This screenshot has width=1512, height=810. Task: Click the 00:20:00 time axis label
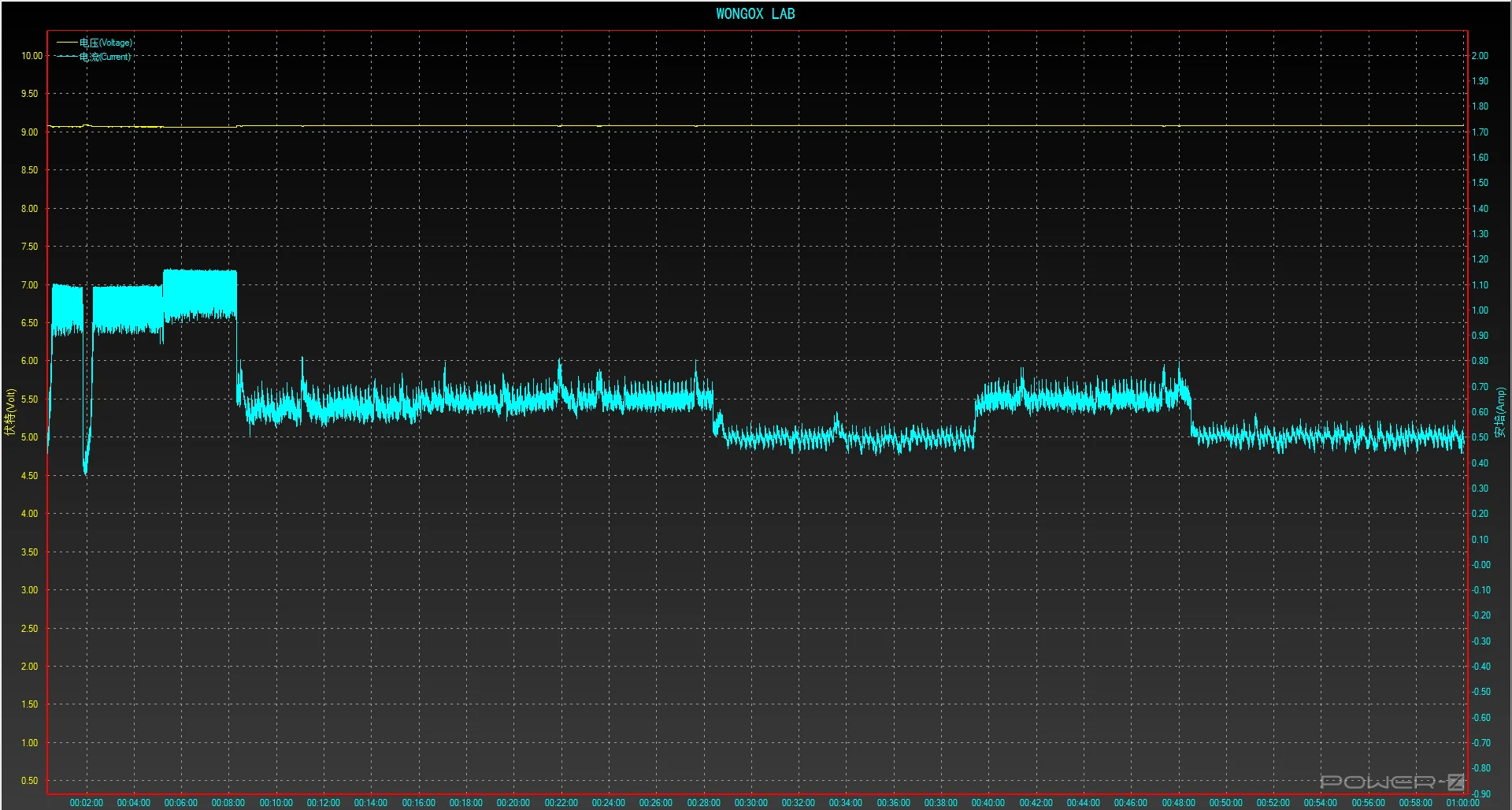(x=513, y=803)
